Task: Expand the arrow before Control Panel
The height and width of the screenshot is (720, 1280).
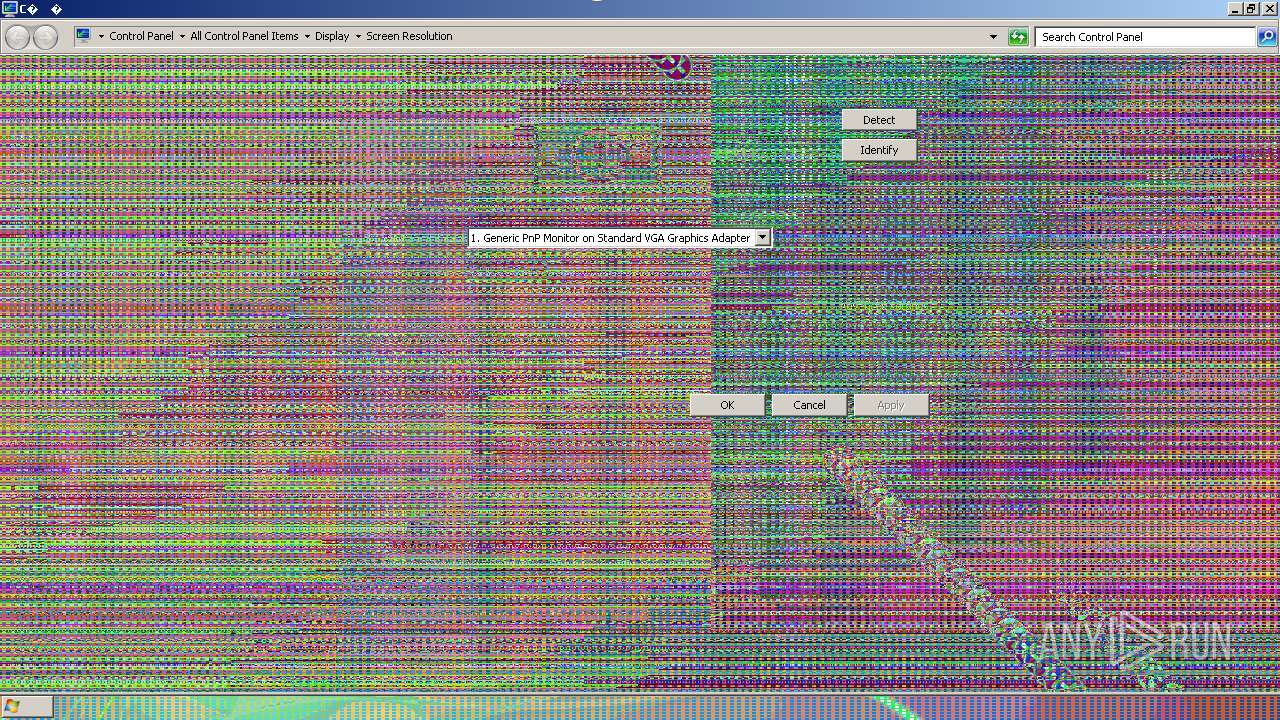Action: pyautogui.click(x=101, y=37)
